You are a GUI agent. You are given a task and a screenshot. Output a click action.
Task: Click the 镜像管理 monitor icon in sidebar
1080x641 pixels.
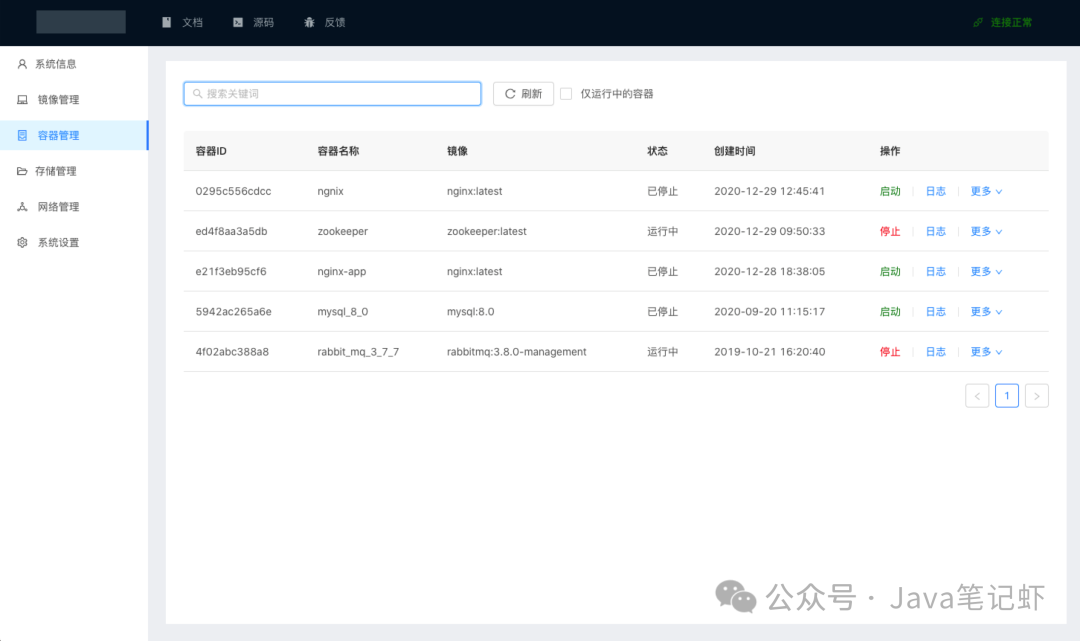coord(22,100)
